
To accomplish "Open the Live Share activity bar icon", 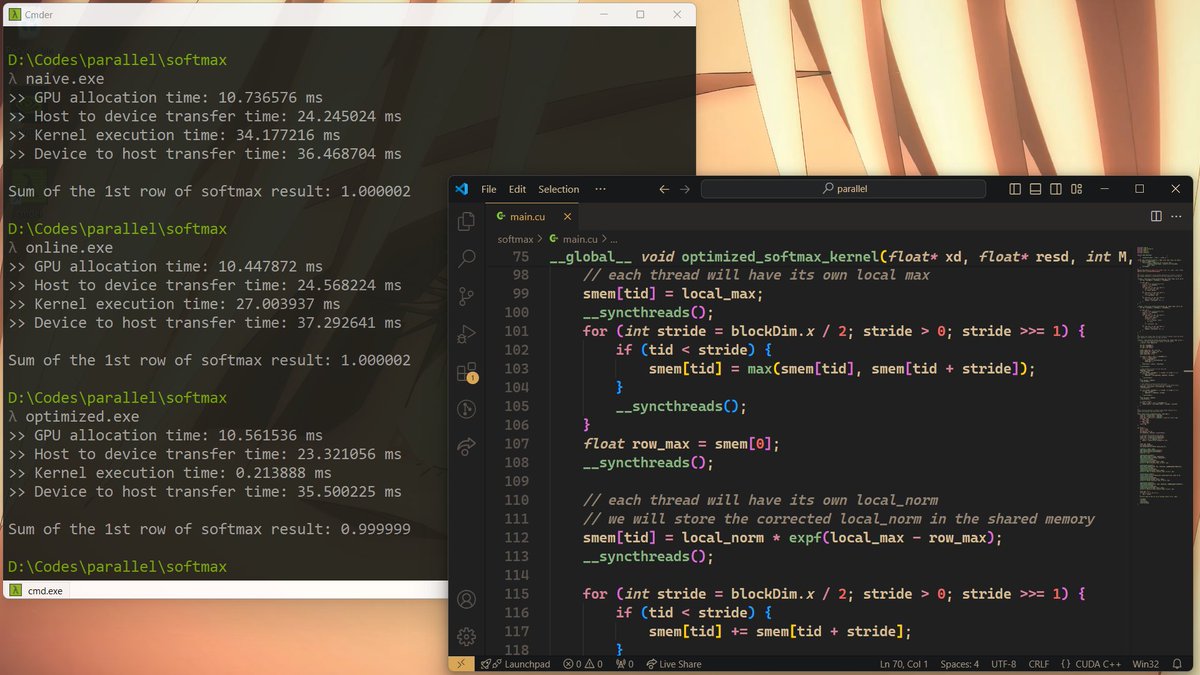I will click(466, 447).
